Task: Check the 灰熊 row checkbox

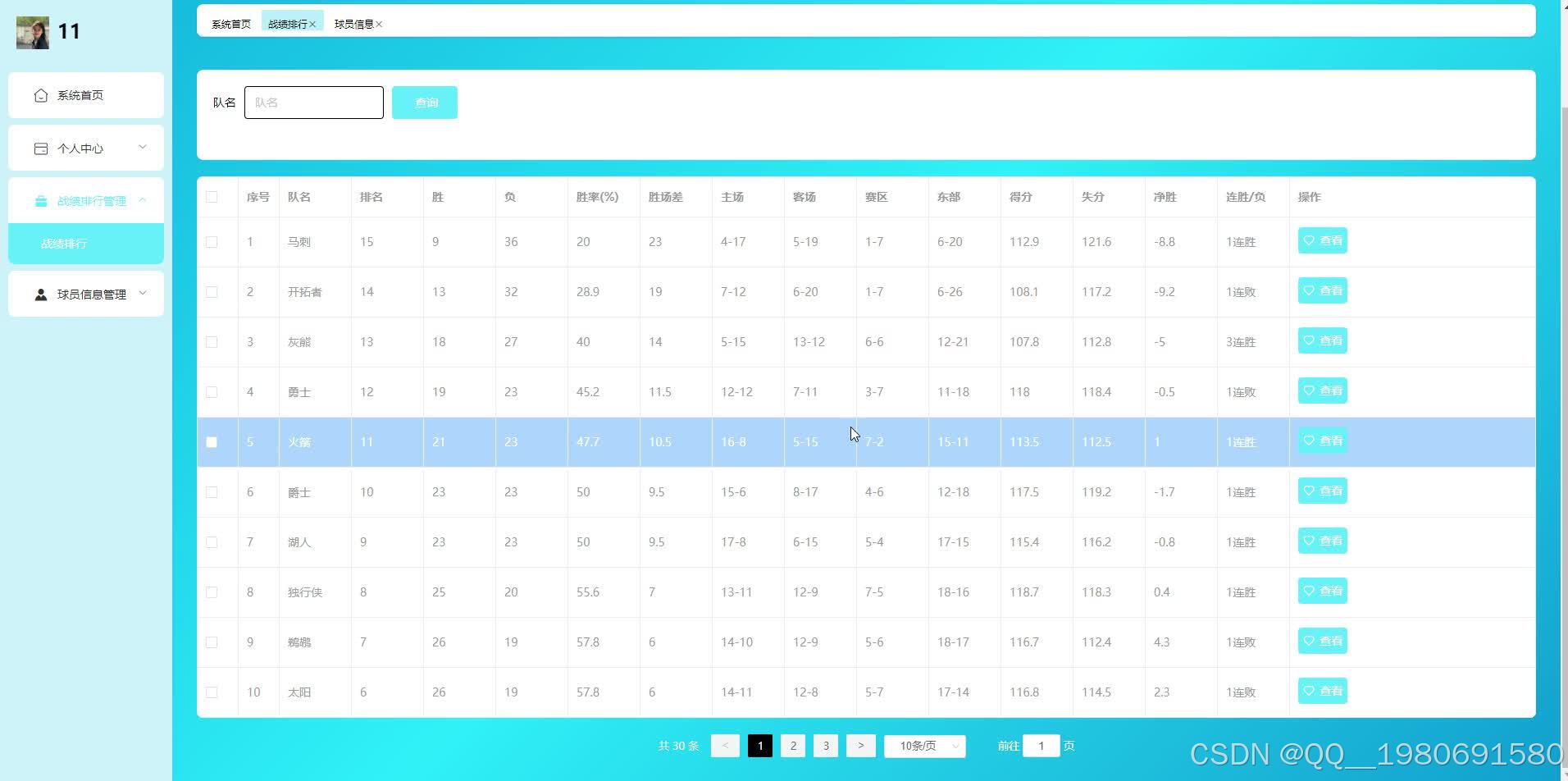Action: click(x=212, y=342)
